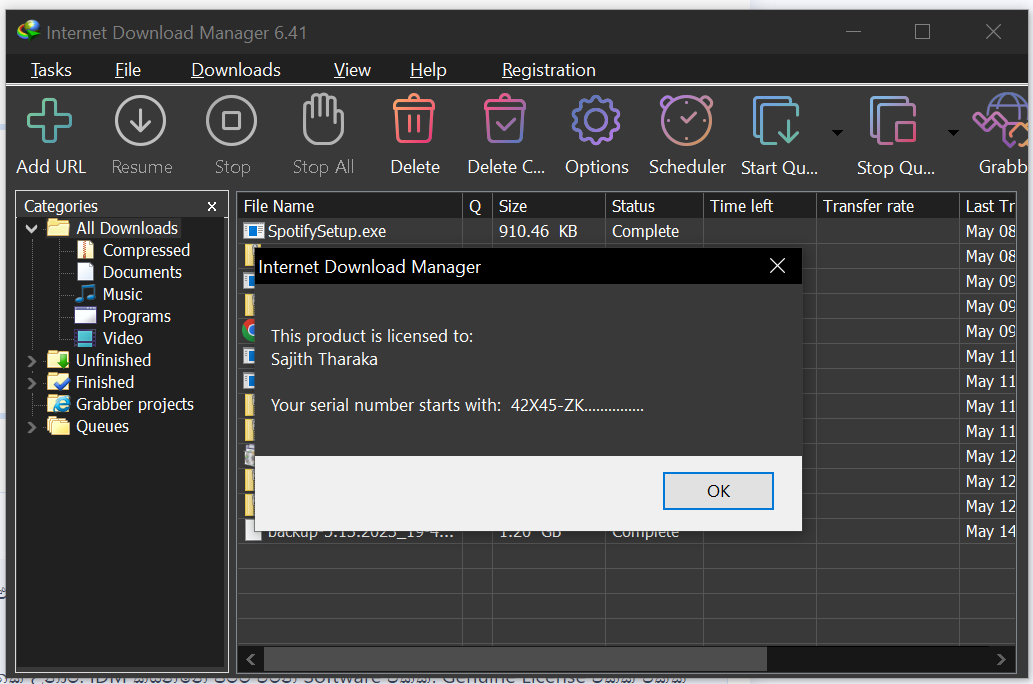Select the Unfinished folder
1033x684 pixels.
click(x=113, y=360)
